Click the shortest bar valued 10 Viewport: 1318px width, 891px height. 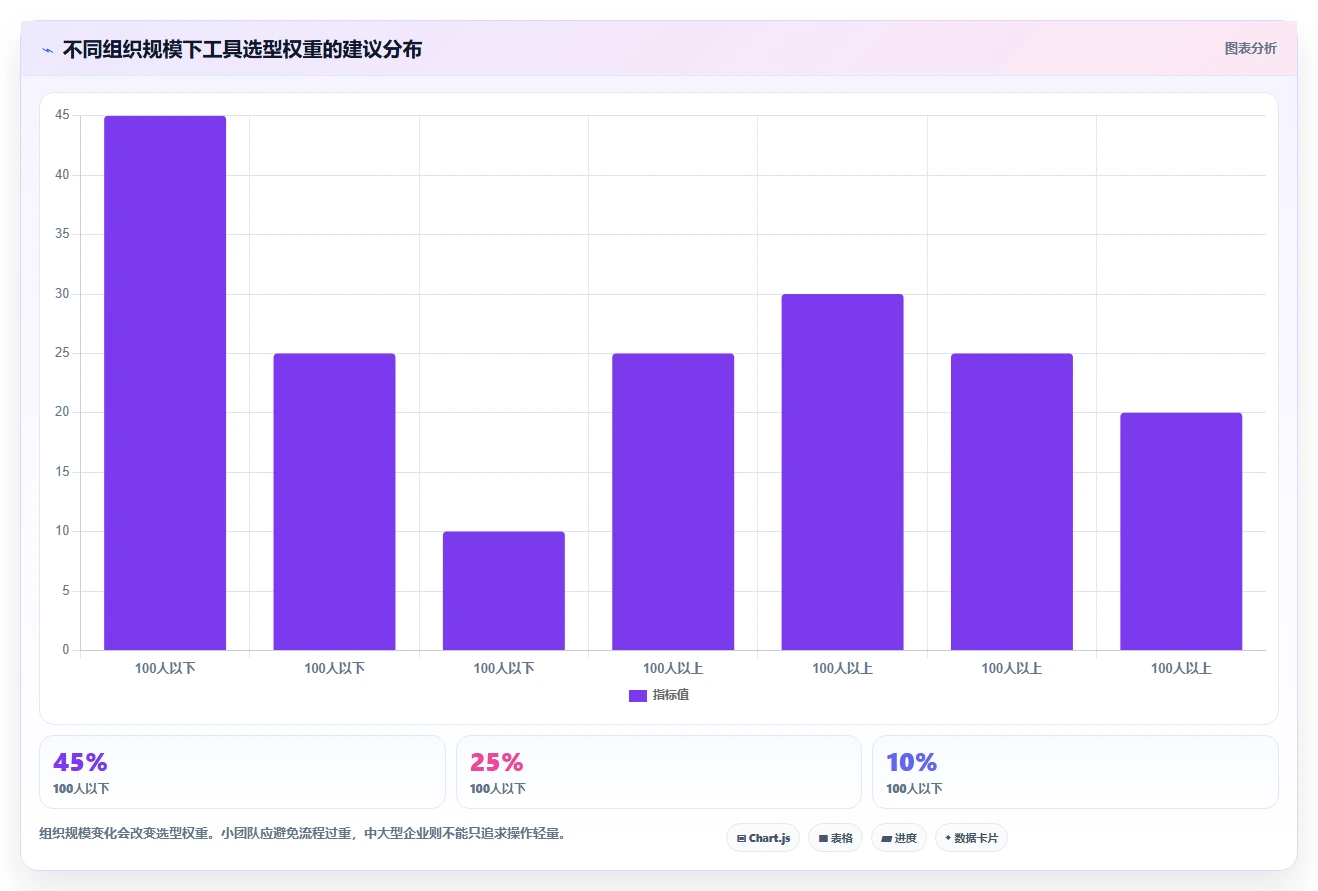[504, 591]
